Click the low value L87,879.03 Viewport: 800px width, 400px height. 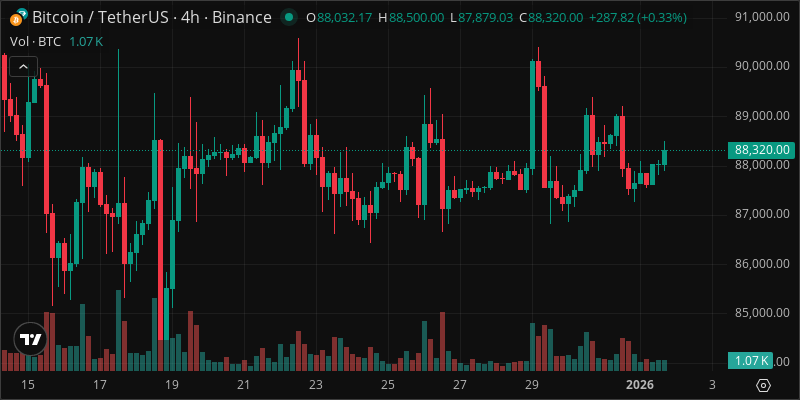481,18
